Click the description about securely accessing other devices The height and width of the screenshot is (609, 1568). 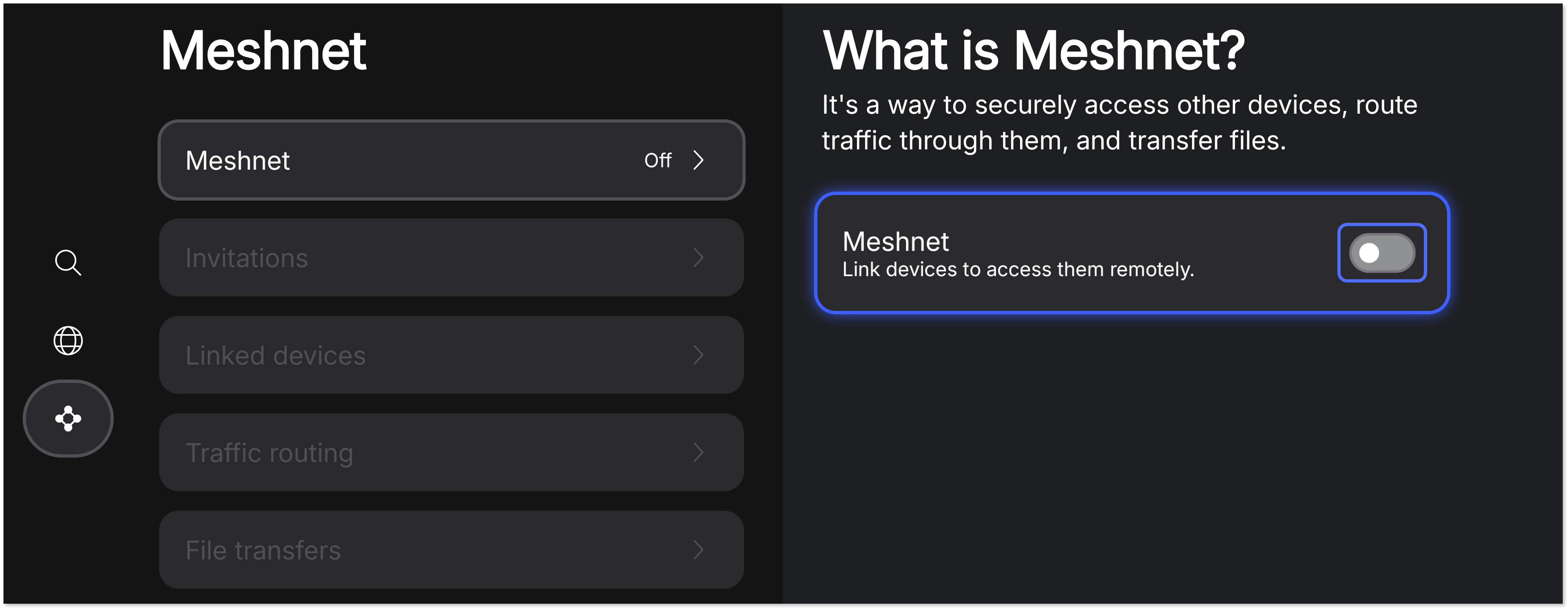(1119, 122)
